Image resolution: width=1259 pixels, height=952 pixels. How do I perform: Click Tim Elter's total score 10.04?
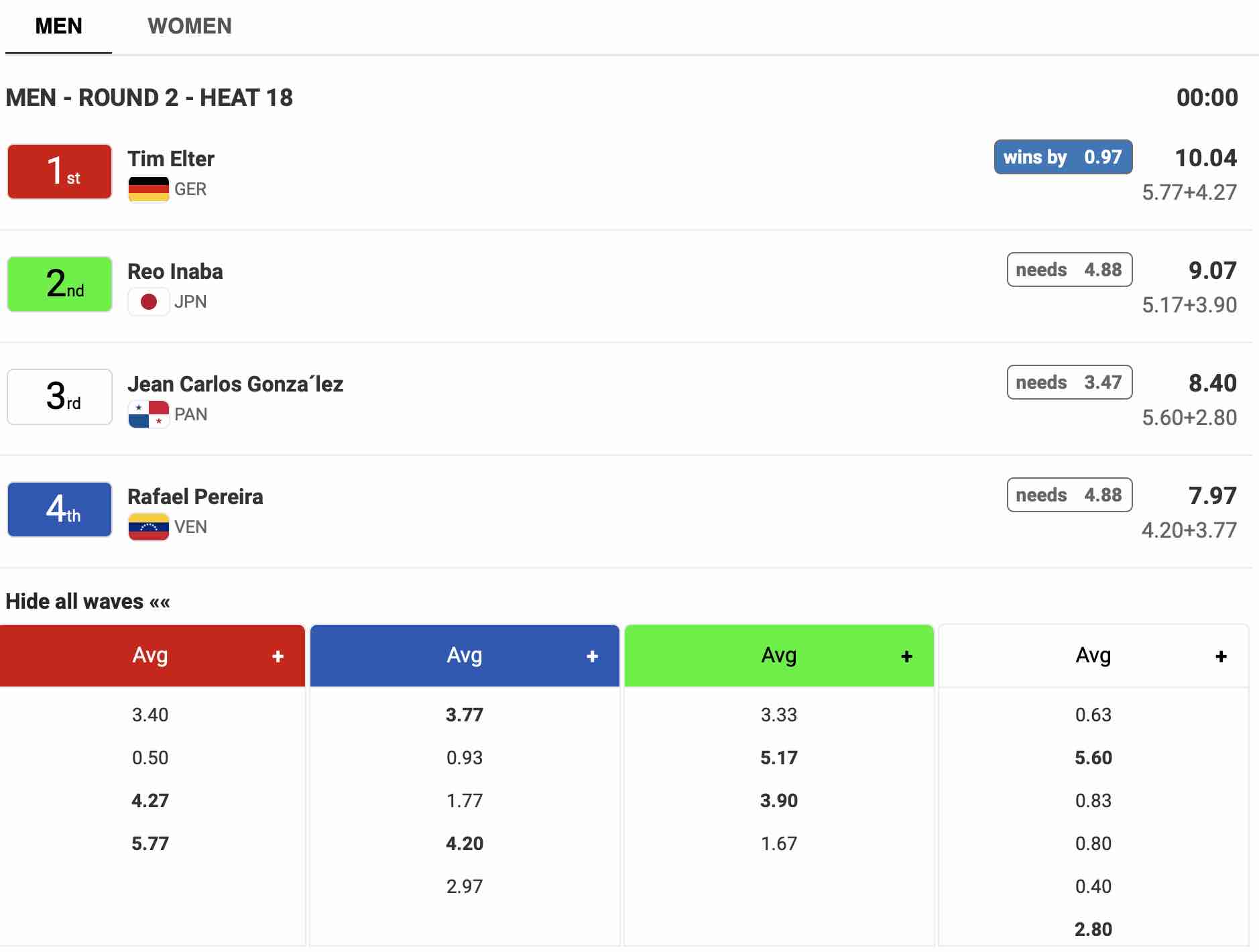1205,158
